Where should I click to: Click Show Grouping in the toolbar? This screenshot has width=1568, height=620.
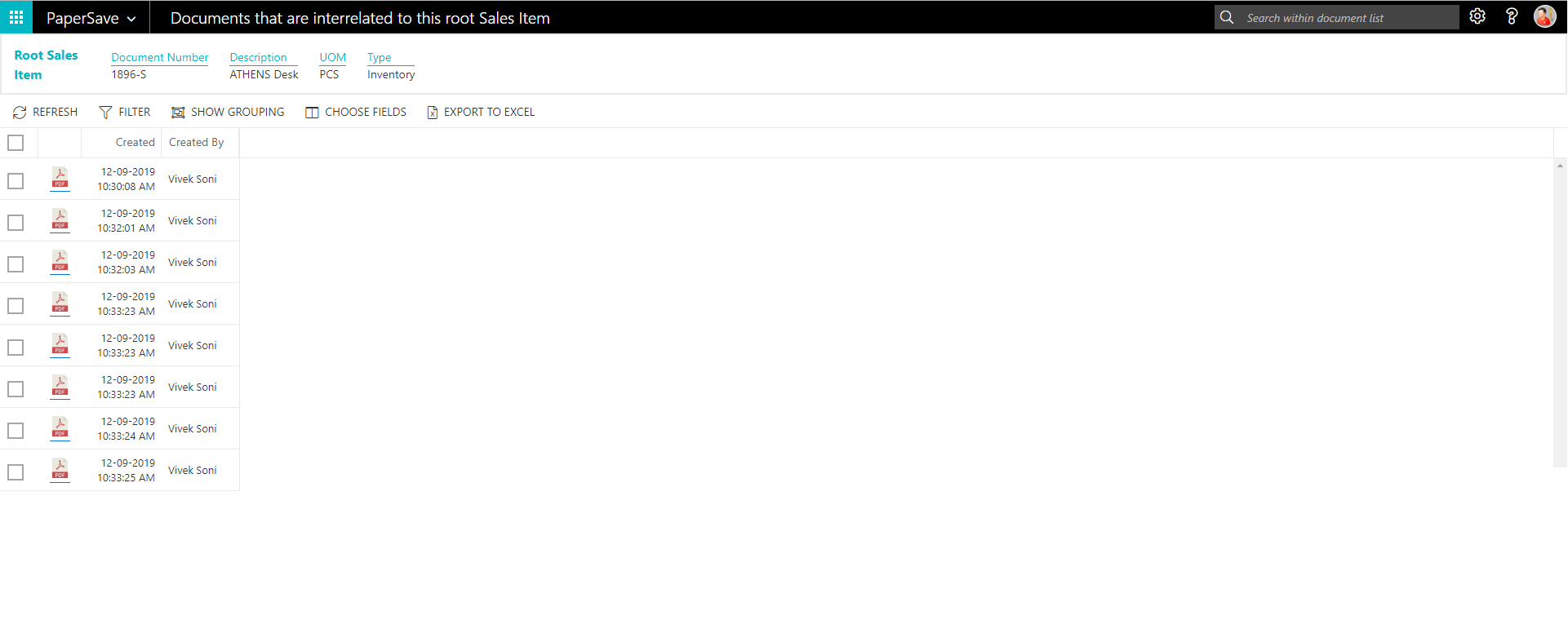tap(228, 112)
